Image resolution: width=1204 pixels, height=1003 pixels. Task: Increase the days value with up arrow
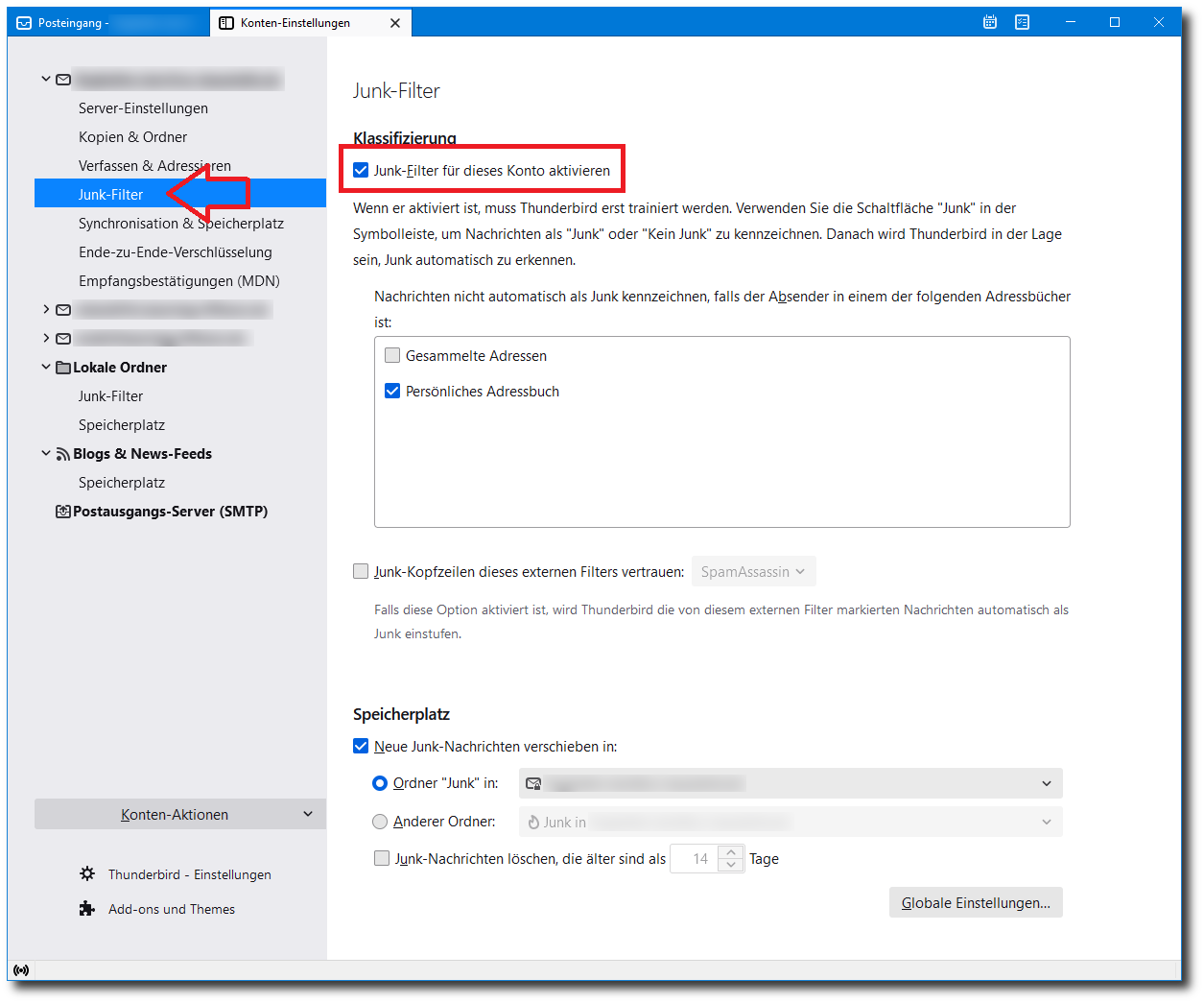[731, 852]
